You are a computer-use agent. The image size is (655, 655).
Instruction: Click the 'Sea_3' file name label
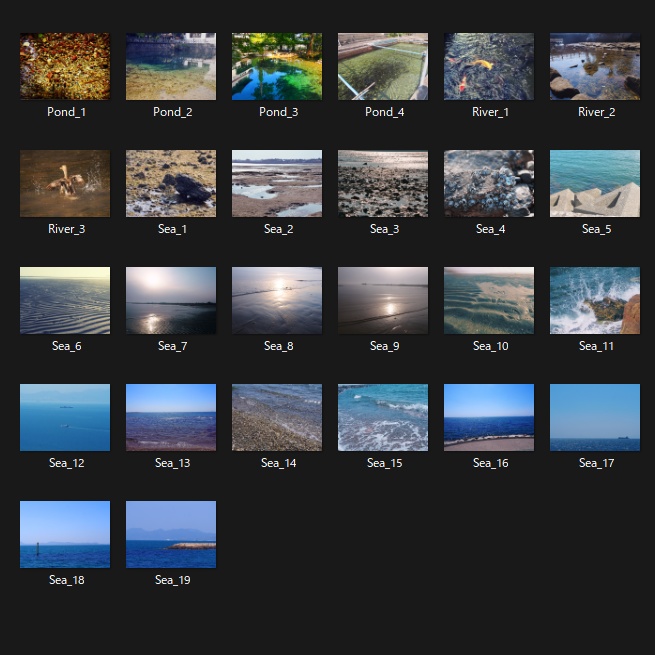tap(384, 229)
